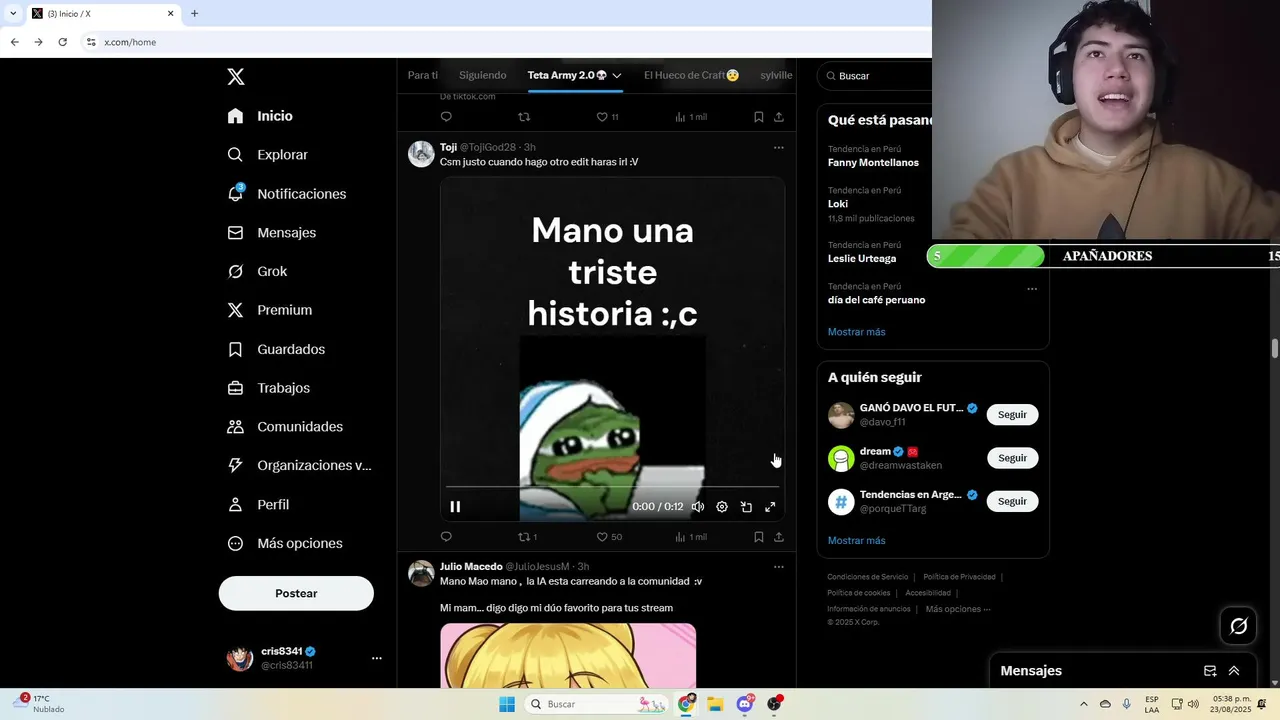Open the more menu on Toji's post
1280x720 pixels.
pyautogui.click(x=779, y=148)
